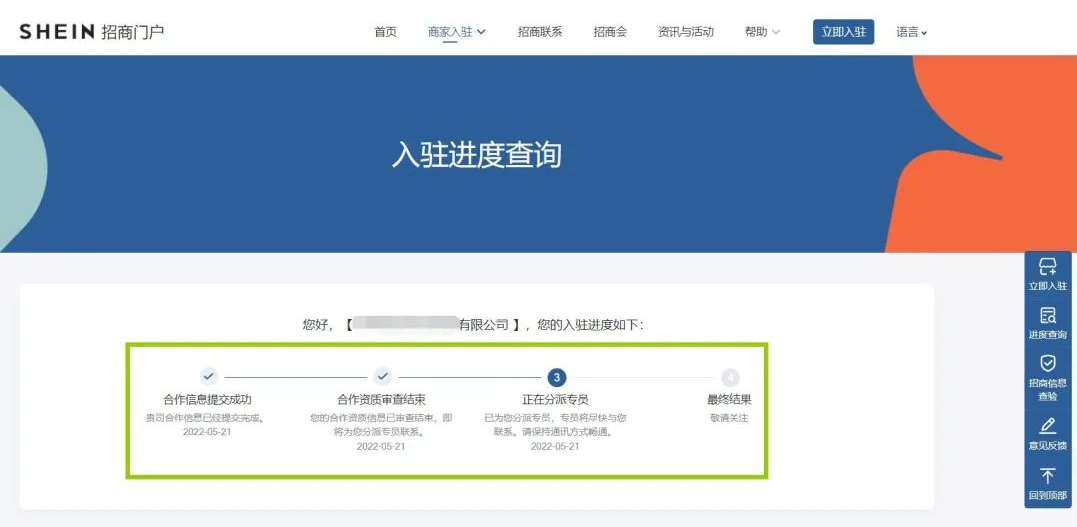1077x527 pixels.
Task: Click step 1 checkmark circle 合作信息提交成功
Action: [208, 377]
